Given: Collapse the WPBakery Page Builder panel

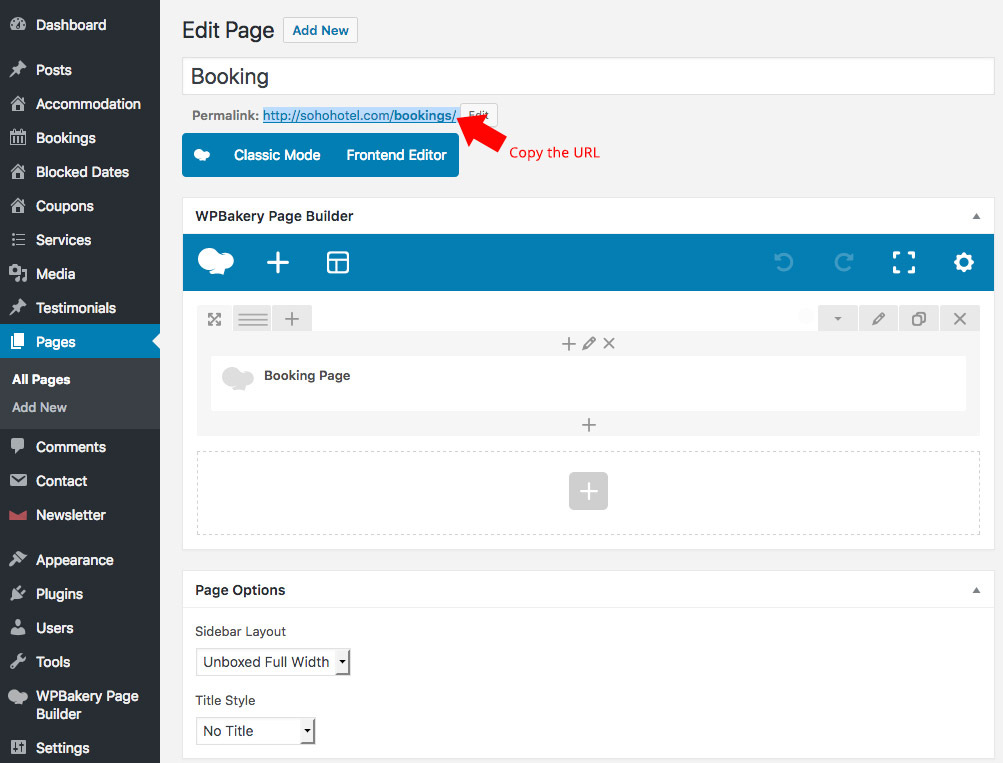Looking at the screenshot, I should (x=976, y=216).
